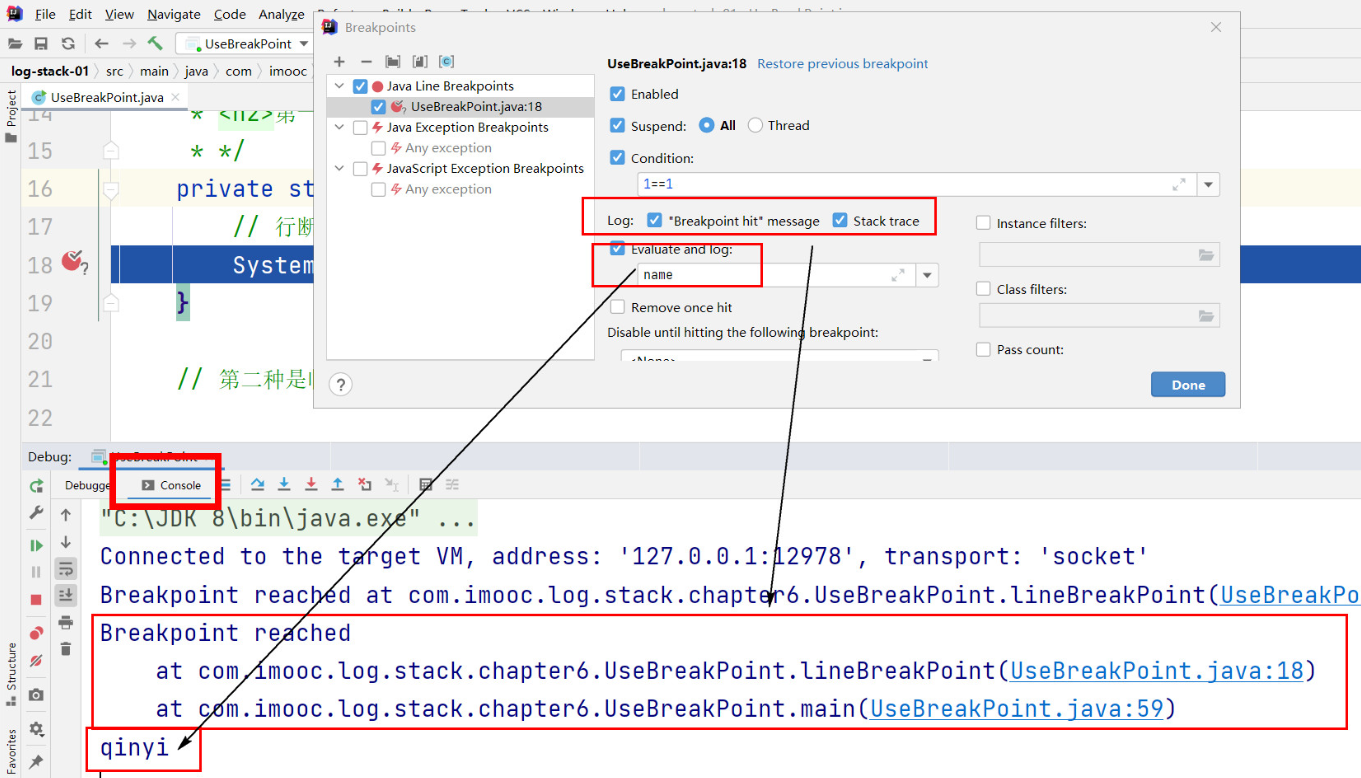Click the Force Step Into red arrow
This screenshot has height=778, width=1361.
coord(311,485)
